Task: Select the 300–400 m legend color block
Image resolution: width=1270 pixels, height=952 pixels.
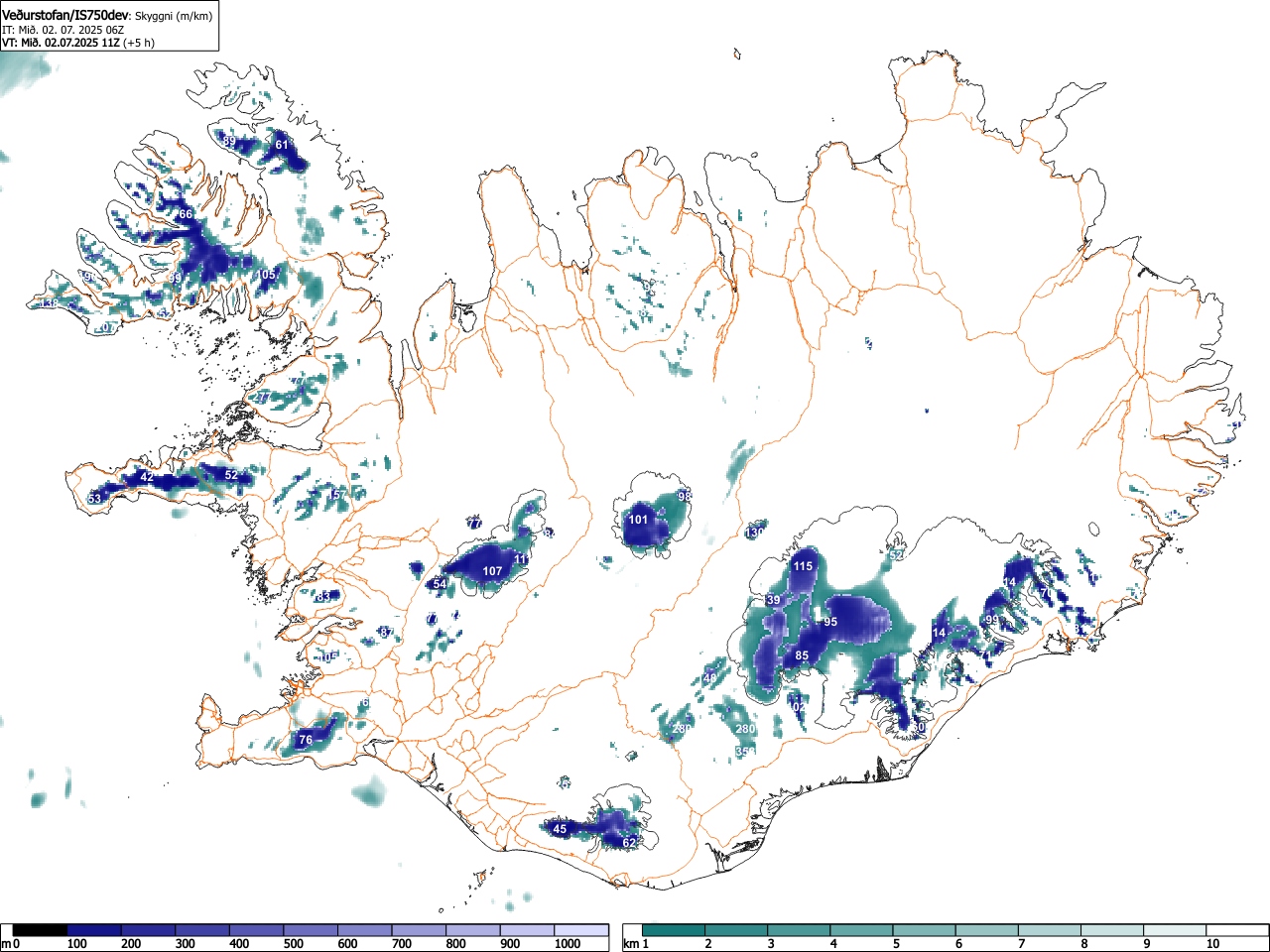Action: [202, 930]
